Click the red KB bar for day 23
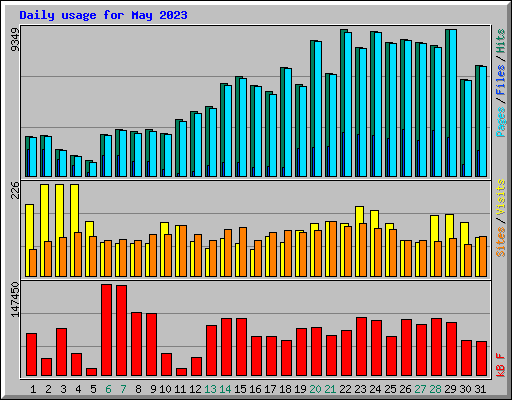The width and height of the screenshot is (512, 400). tap(361, 347)
